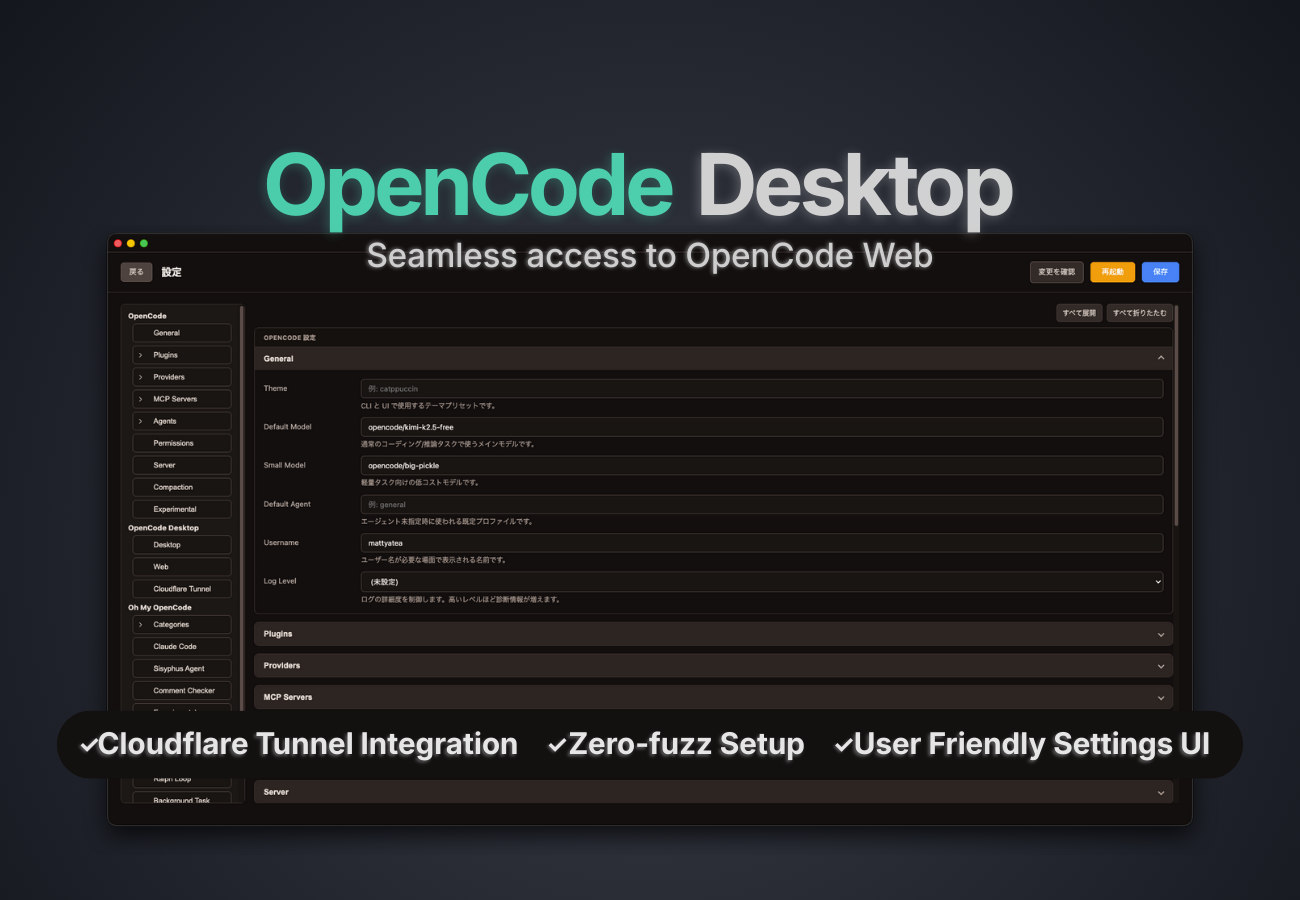Open Cloudflare Tunnel in the sidebar

tap(182, 589)
